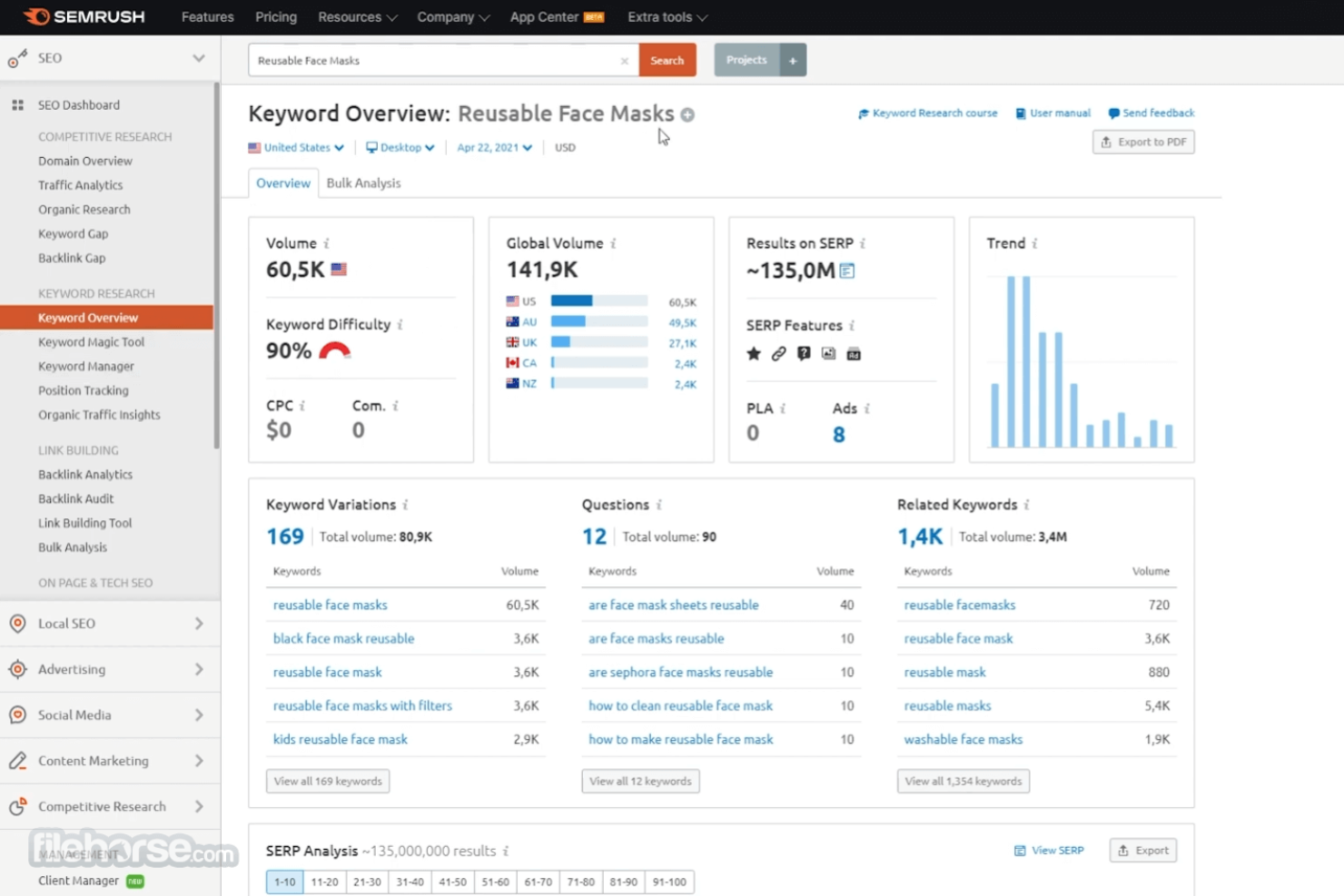Click the sidebar vertical scrollbar
The height and width of the screenshot is (896, 1344).
(217, 265)
